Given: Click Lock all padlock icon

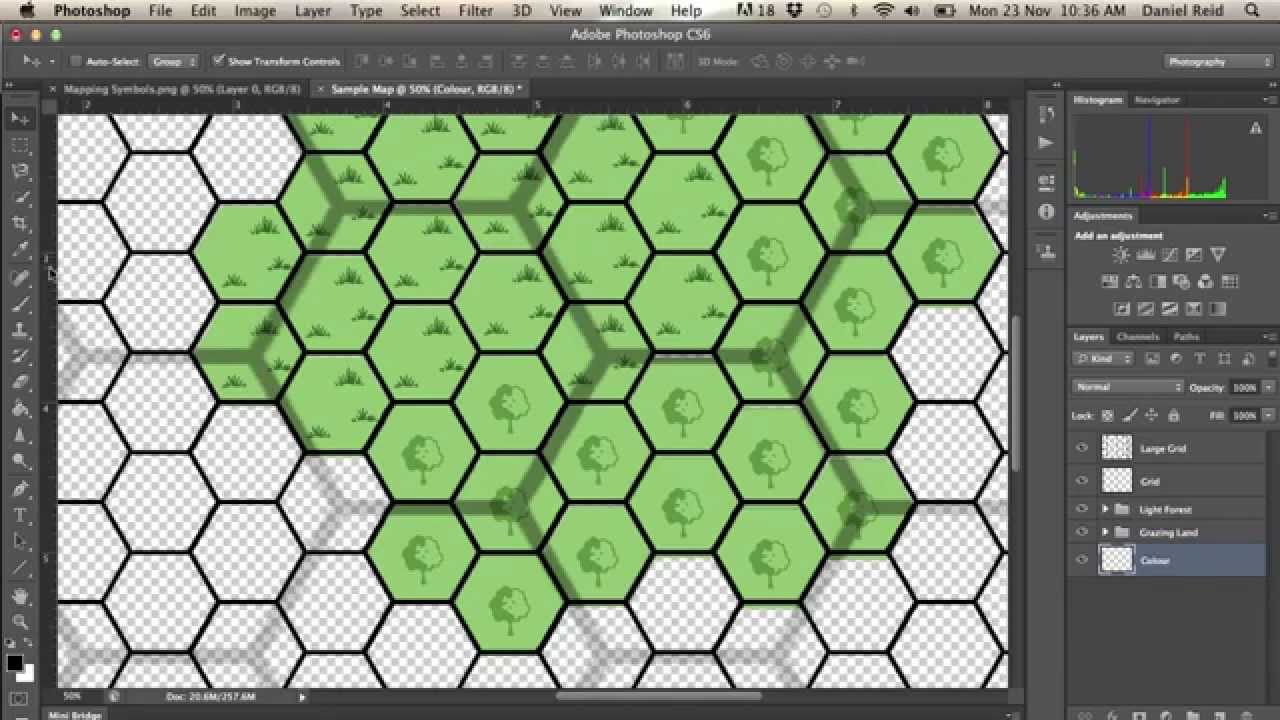Looking at the screenshot, I should [x=1173, y=415].
